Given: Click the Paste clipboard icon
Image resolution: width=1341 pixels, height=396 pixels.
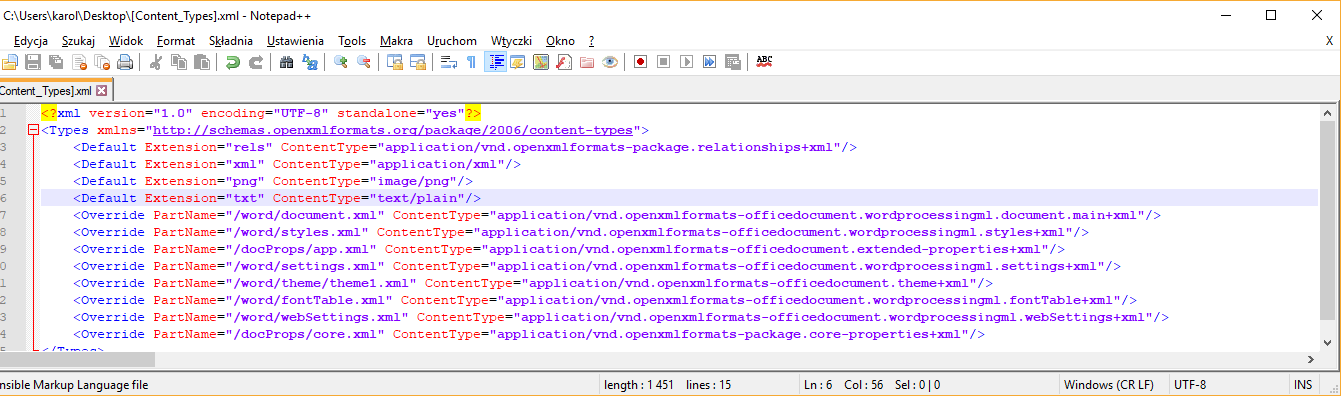Looking at the screenshot, I should pos(202,62).
